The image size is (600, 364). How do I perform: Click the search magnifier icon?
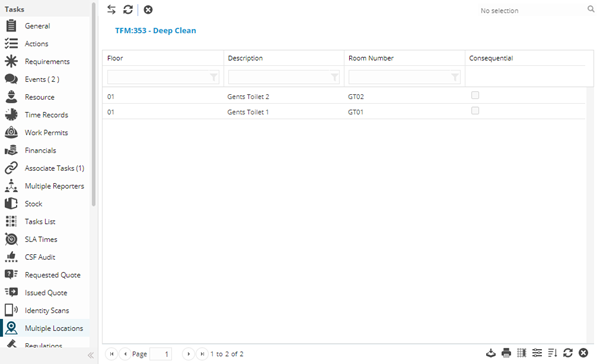[591, 9]
